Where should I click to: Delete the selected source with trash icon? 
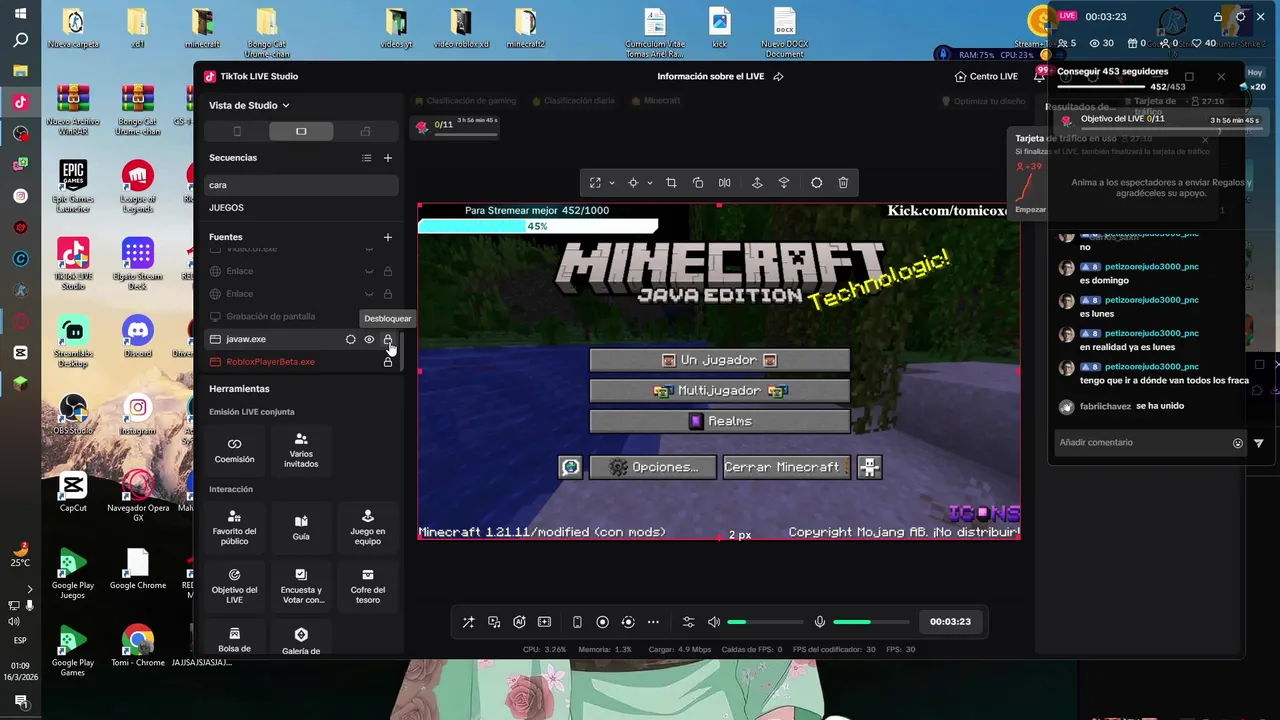pos(843,183)
